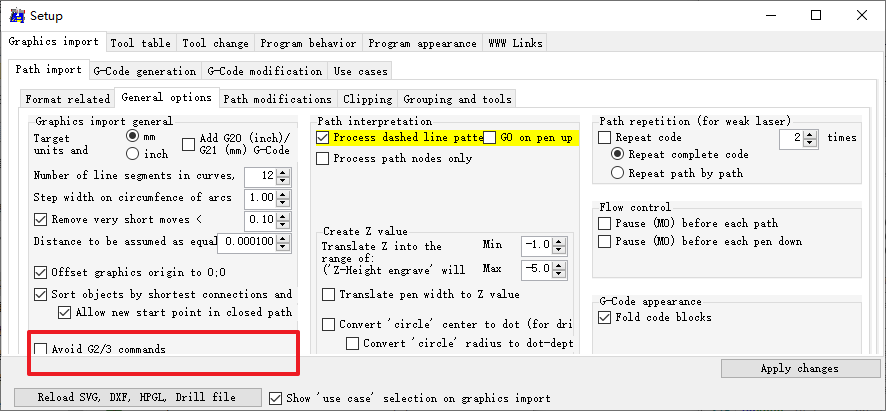Click Reload SVG, DXF, HPGL, Drill file
This screenshot has height=411, width=886.
[x=137, y=397]
